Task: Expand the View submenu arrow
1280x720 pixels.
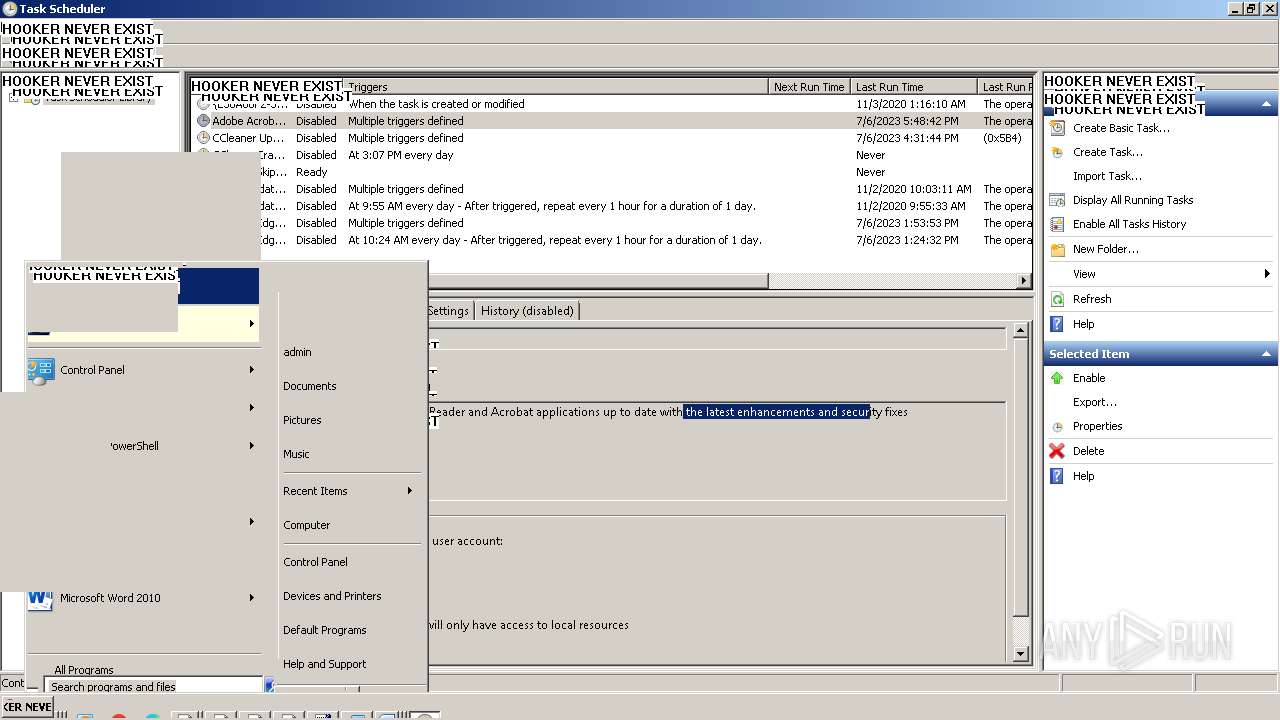Action: pyautogui.click(x=1267, y=274)
